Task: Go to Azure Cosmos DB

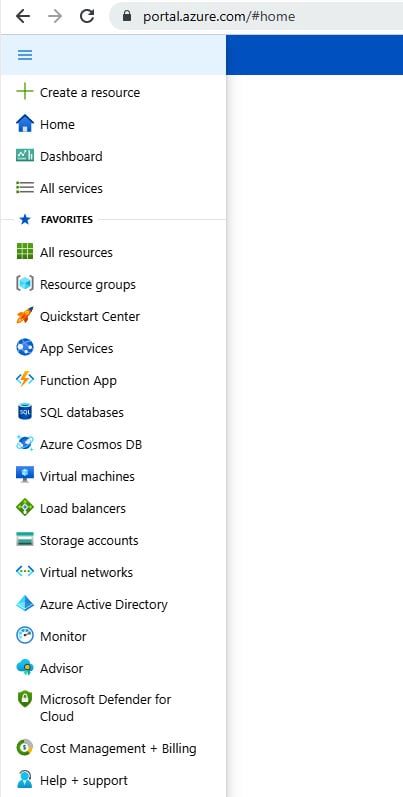Action: pyautogui.click(x=113, y=444)
